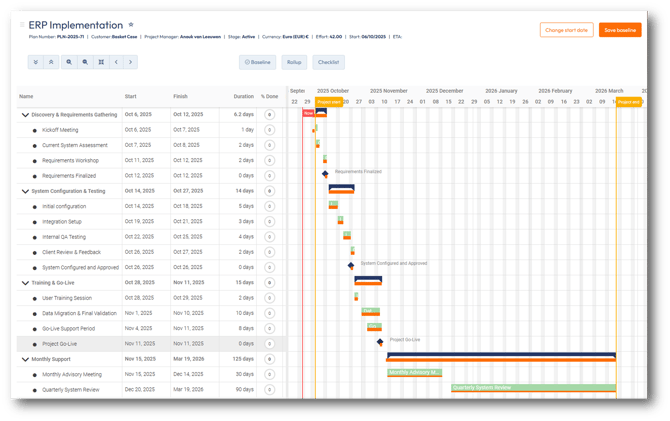670x421 pixels.
Task: Toggle the Baseline display option
Action: point(258,62)
